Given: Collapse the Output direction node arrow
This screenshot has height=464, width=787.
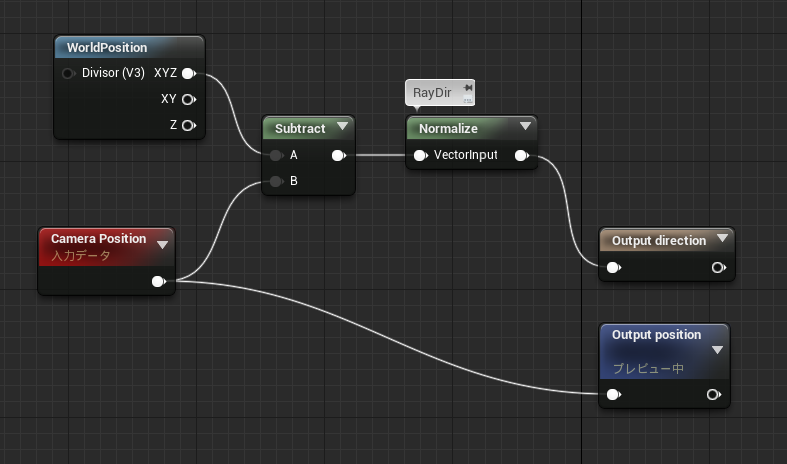Looking at the screenshot, I should click(x=722, y=238).
